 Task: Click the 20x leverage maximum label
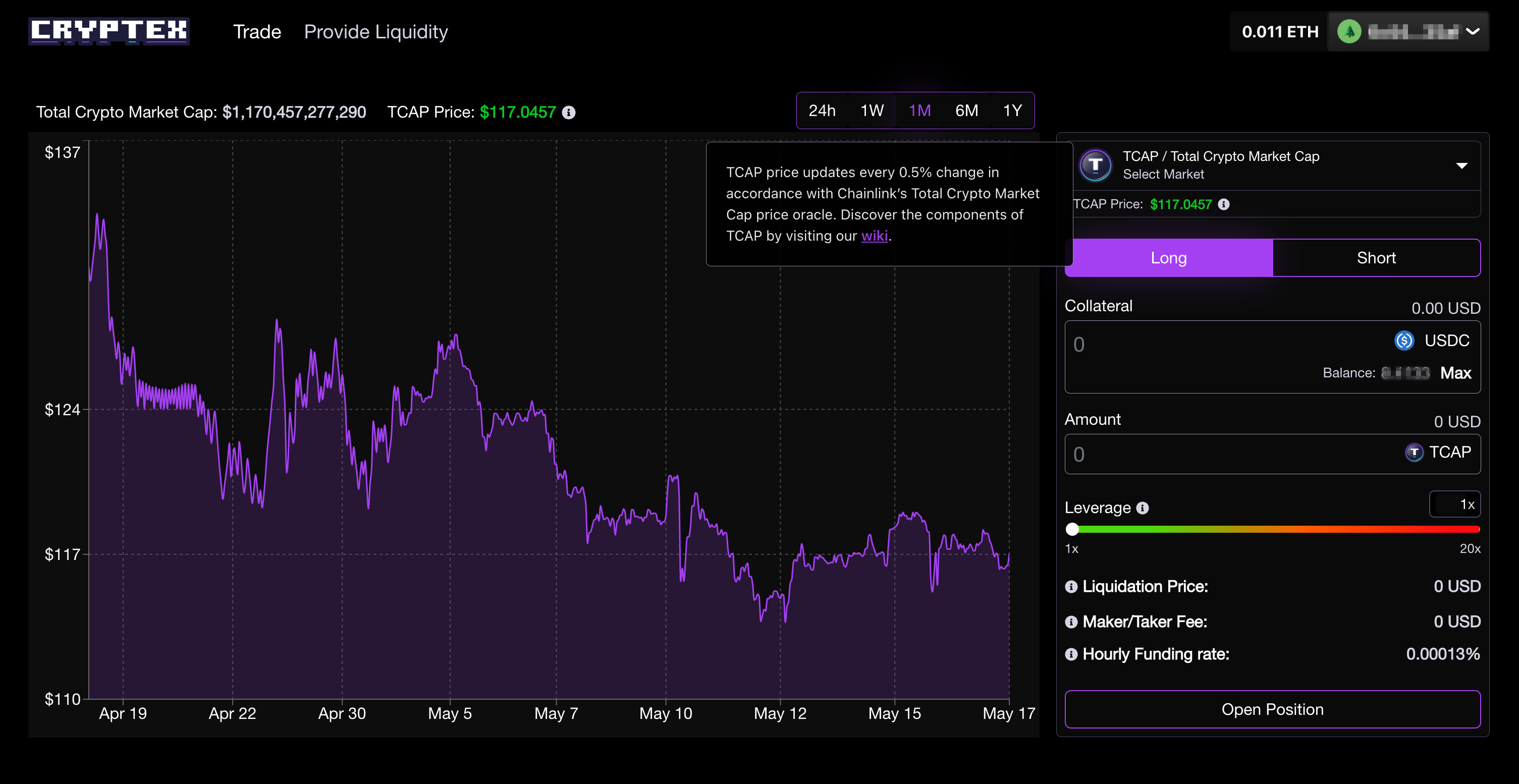1470,548
